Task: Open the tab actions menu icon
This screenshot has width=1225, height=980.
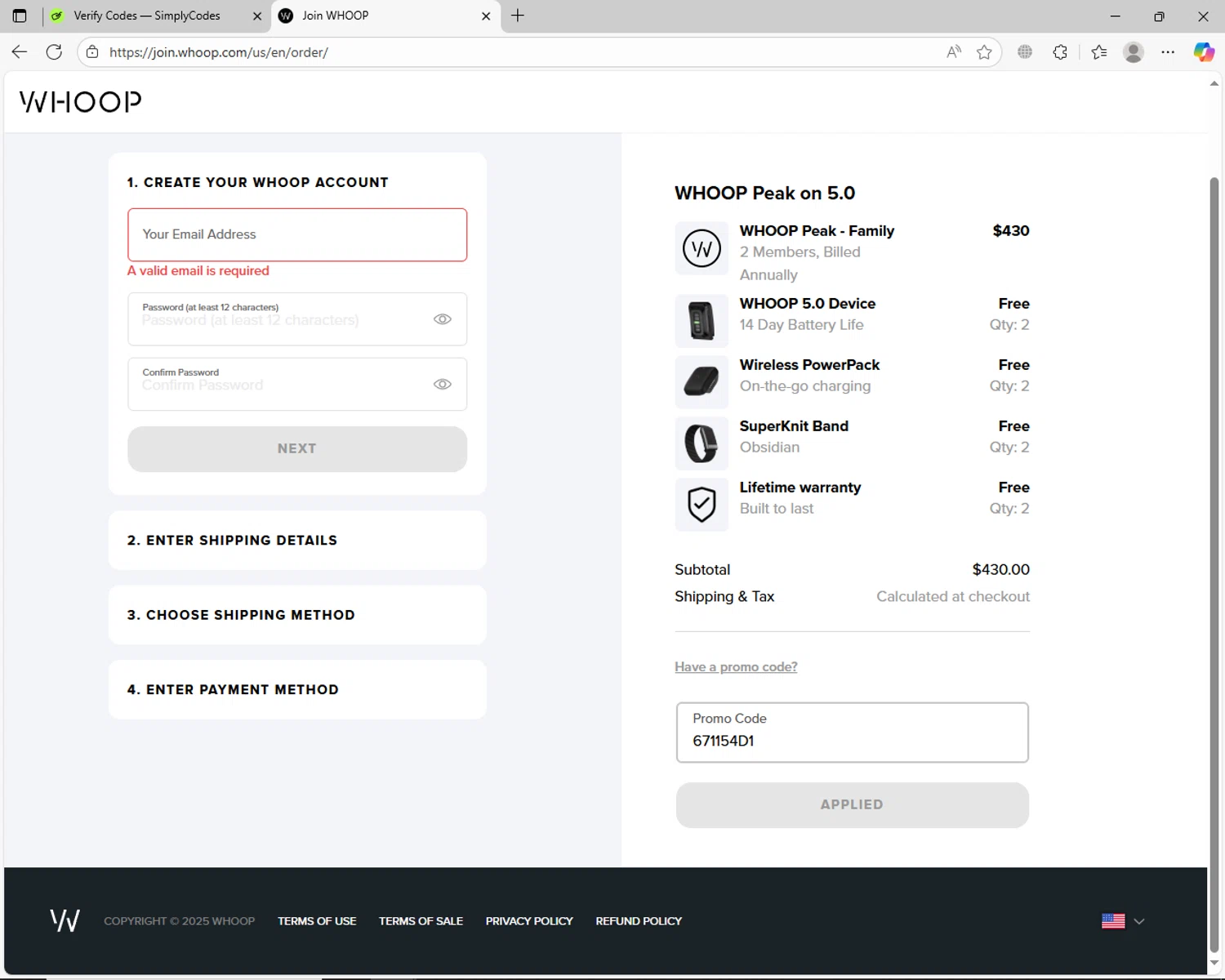Action: 20,16
